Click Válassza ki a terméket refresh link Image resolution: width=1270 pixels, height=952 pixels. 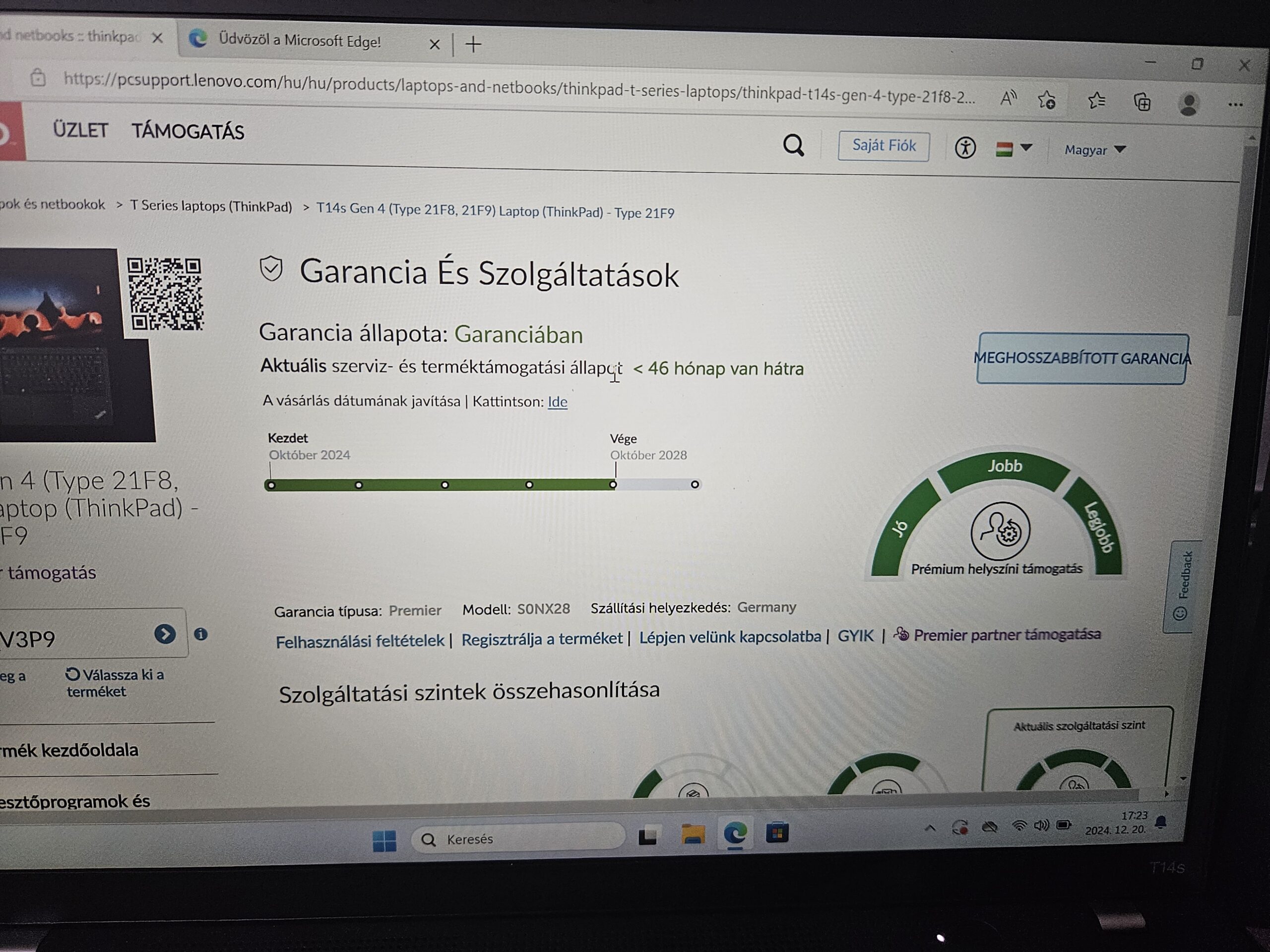tap(114, 683)
